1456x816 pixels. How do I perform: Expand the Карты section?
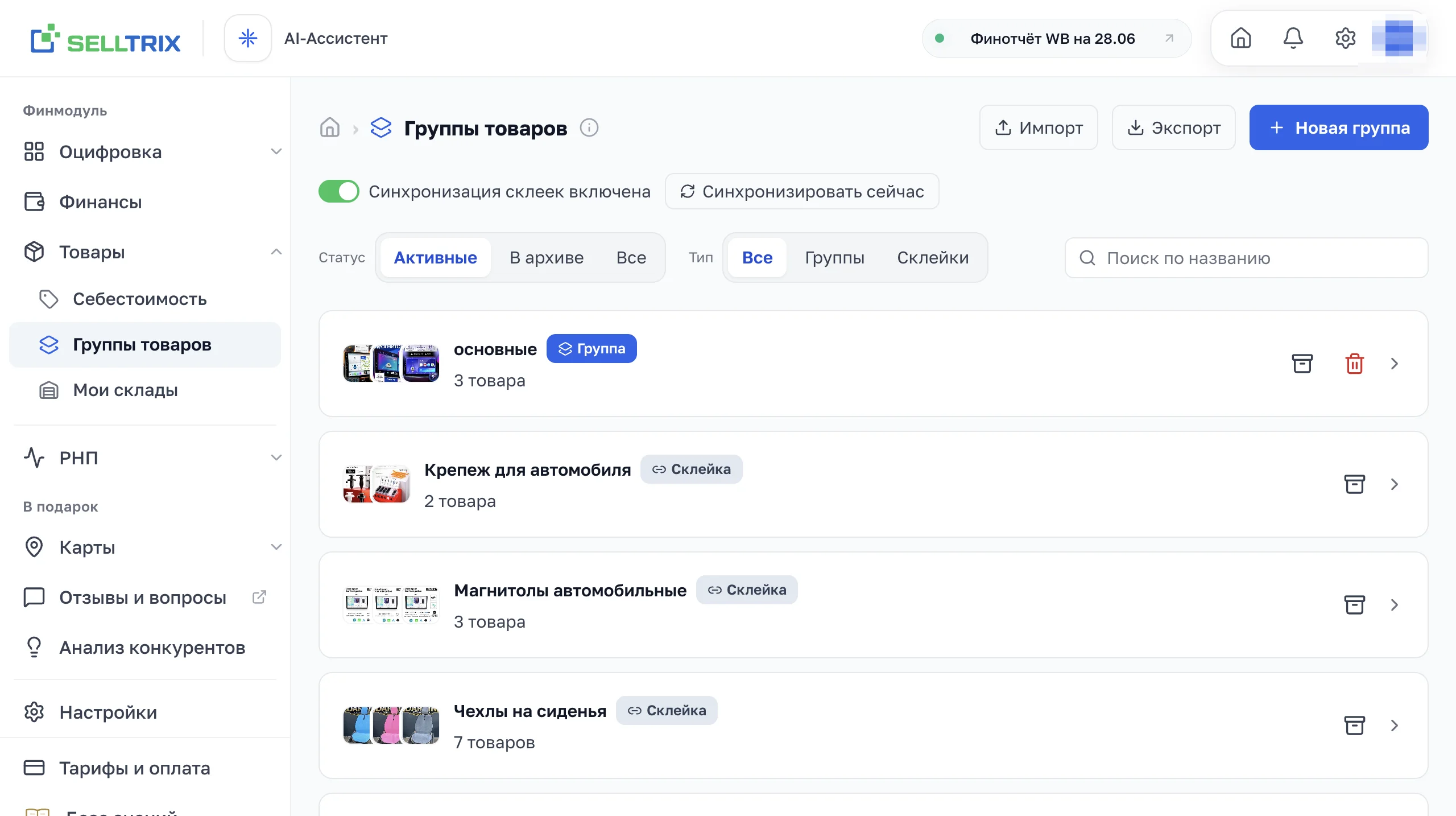coord(276,547)
